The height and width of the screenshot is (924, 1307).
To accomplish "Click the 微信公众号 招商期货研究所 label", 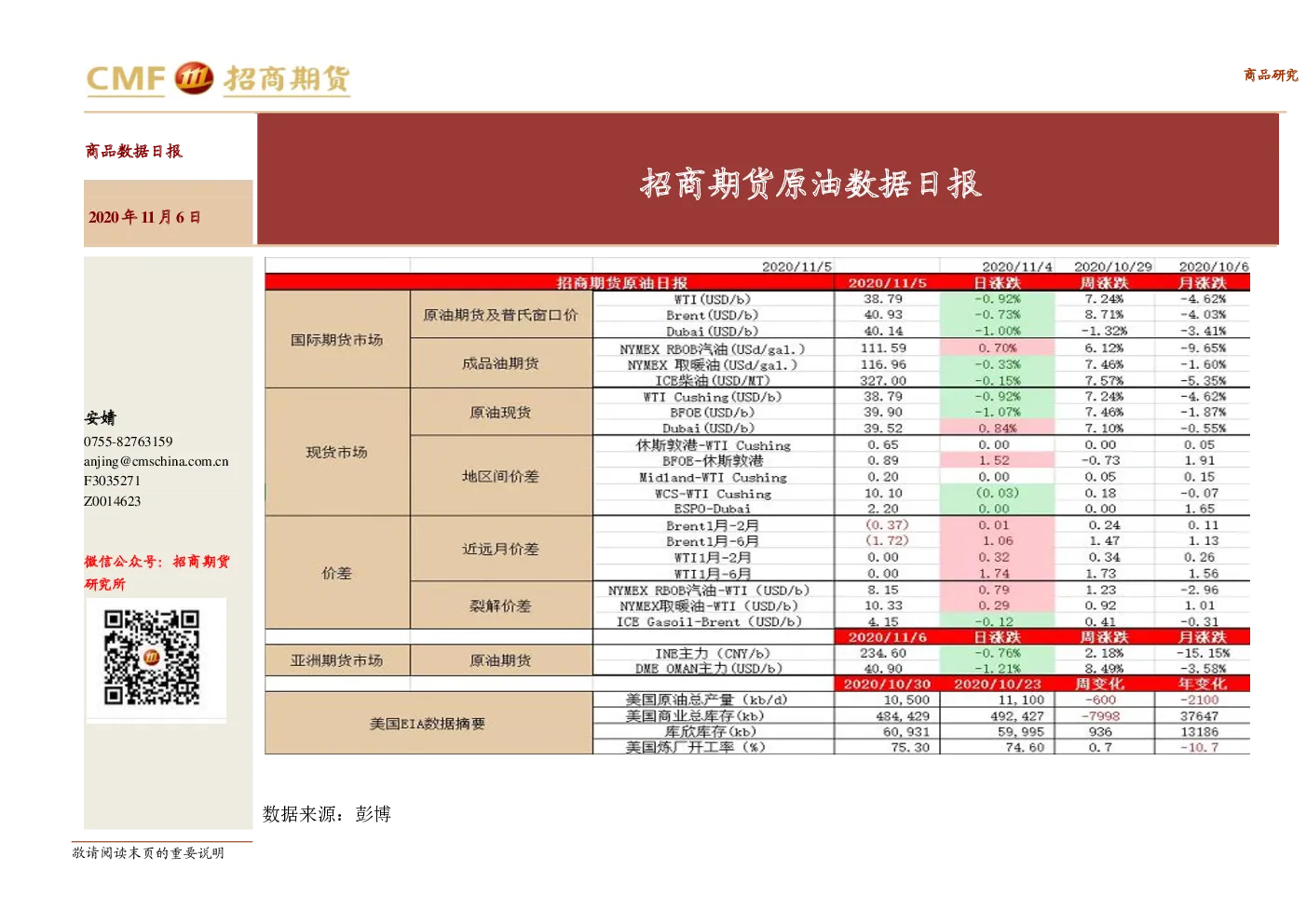I will click(157, 573).
